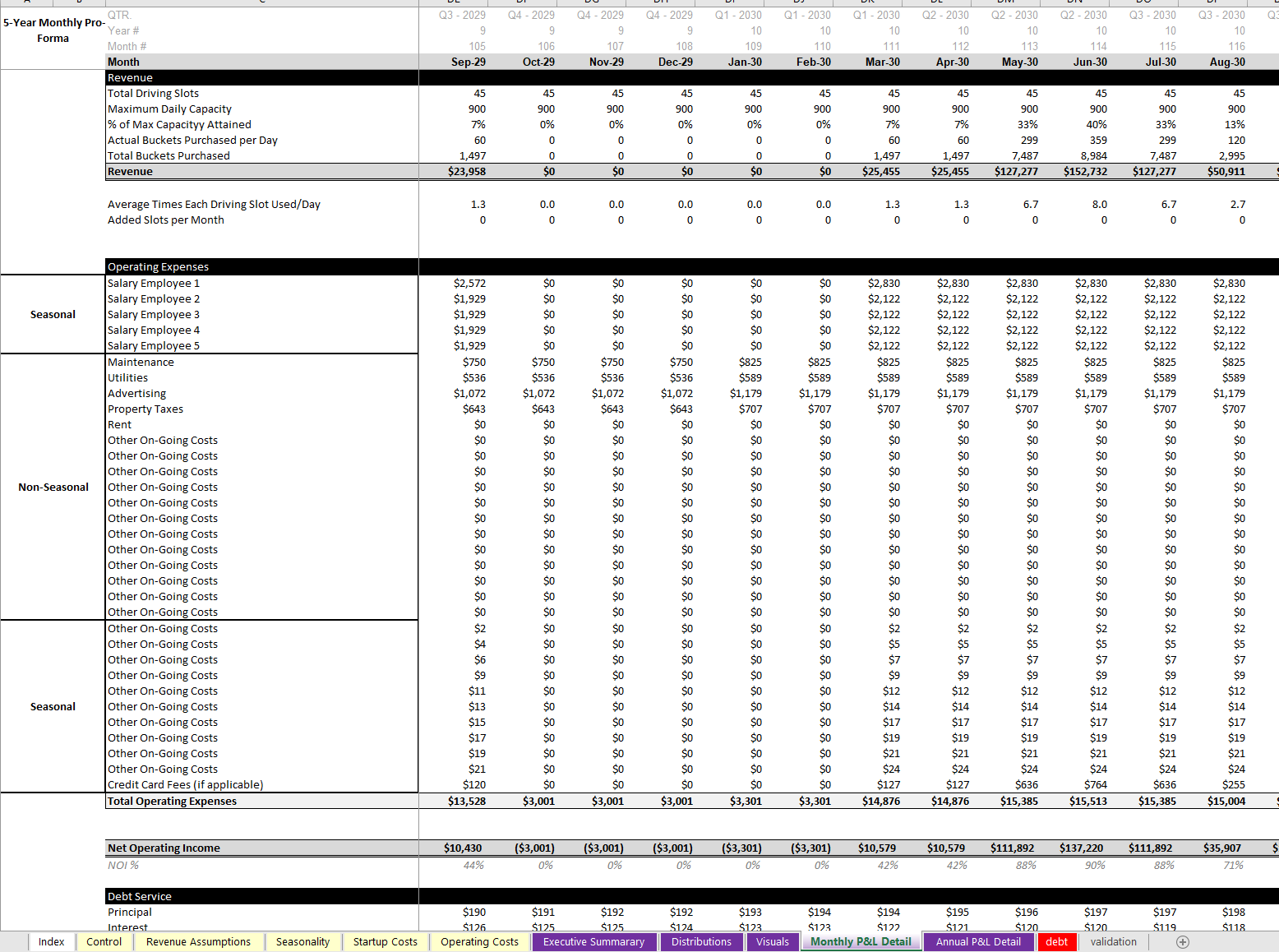
Task: Click the Total Buckets Purchased label
Action: click(x=169, y=155)
